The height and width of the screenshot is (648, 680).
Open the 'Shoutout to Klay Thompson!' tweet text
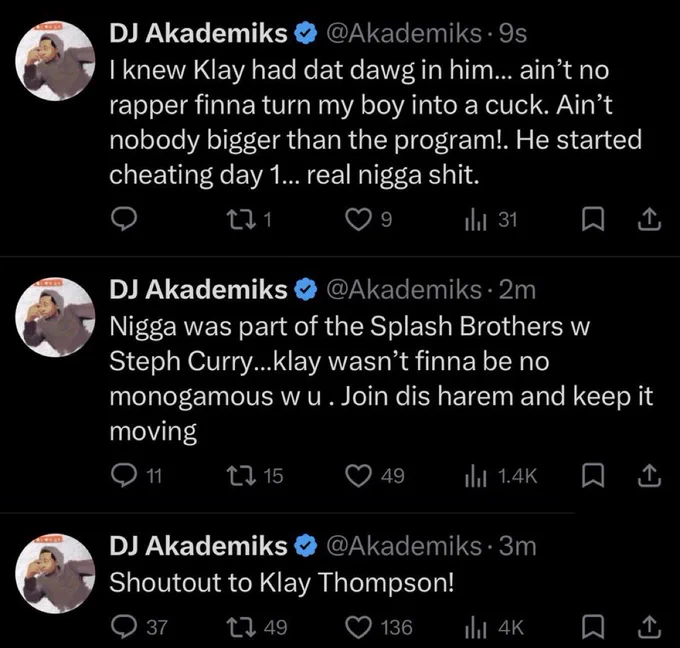(x=282, y=582)
